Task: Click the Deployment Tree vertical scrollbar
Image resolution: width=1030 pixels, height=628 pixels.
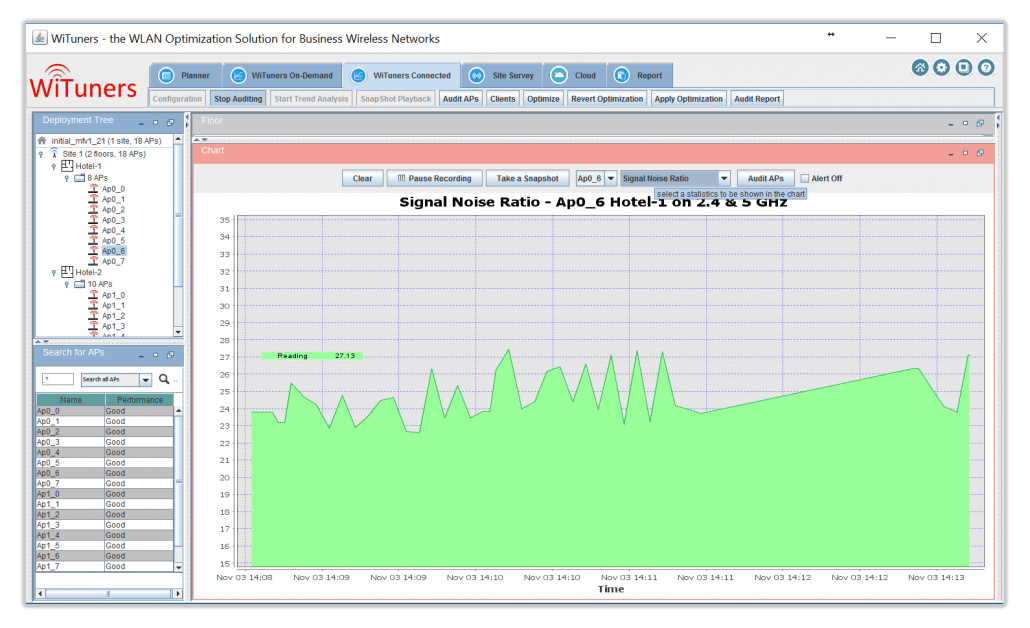Action: (x=178, y=236)
